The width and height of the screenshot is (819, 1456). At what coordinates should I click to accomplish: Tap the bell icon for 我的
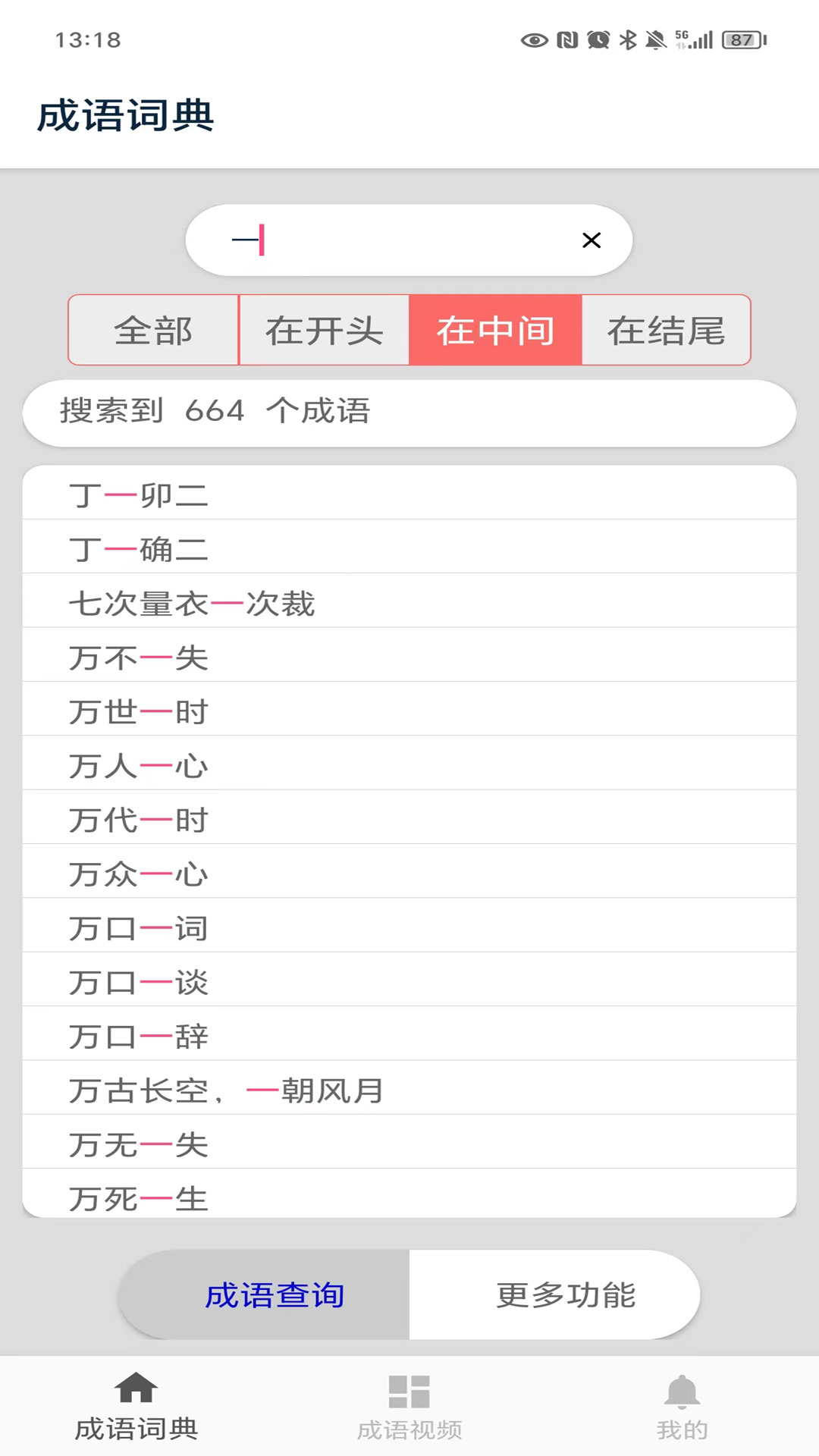click(x=682, y=1392)
